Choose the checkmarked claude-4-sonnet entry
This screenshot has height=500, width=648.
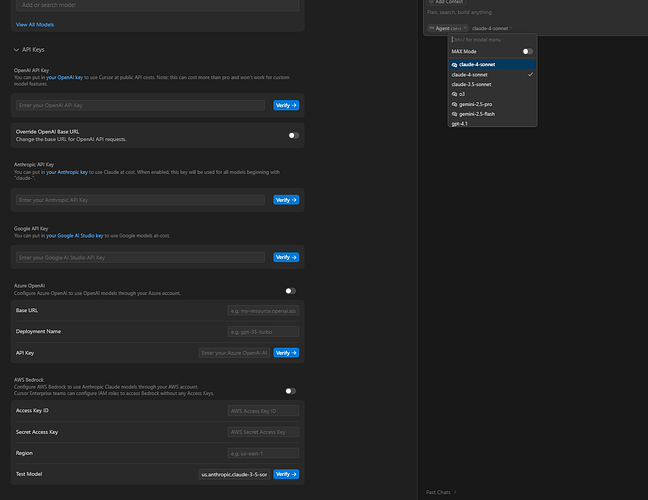point(493,75)
